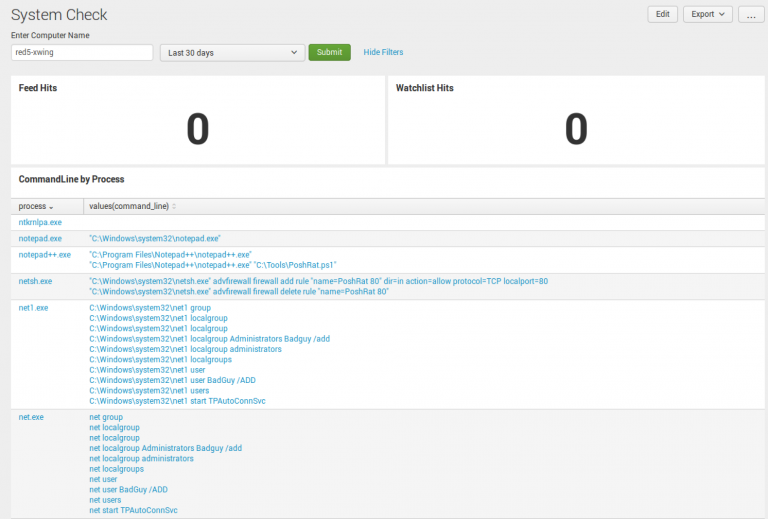Select the ntkrnlpa.exe process row

pos(40,222)
